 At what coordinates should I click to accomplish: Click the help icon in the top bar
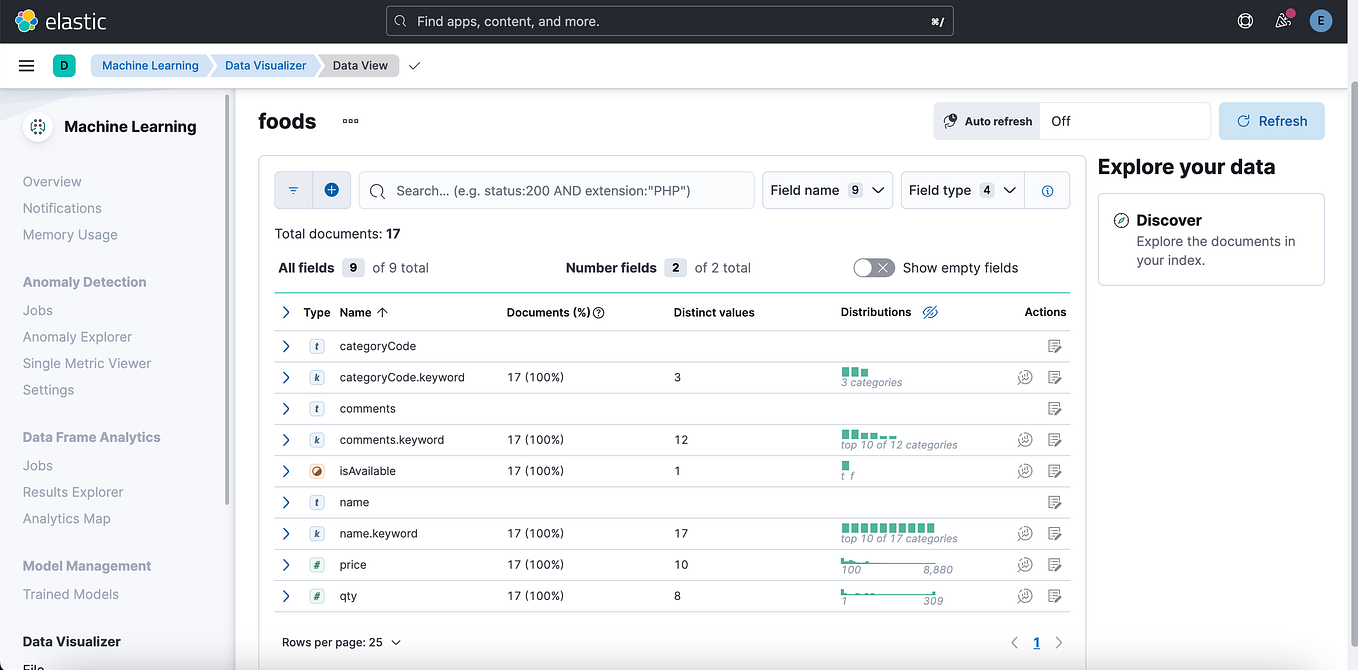[x=1244, y=20]
